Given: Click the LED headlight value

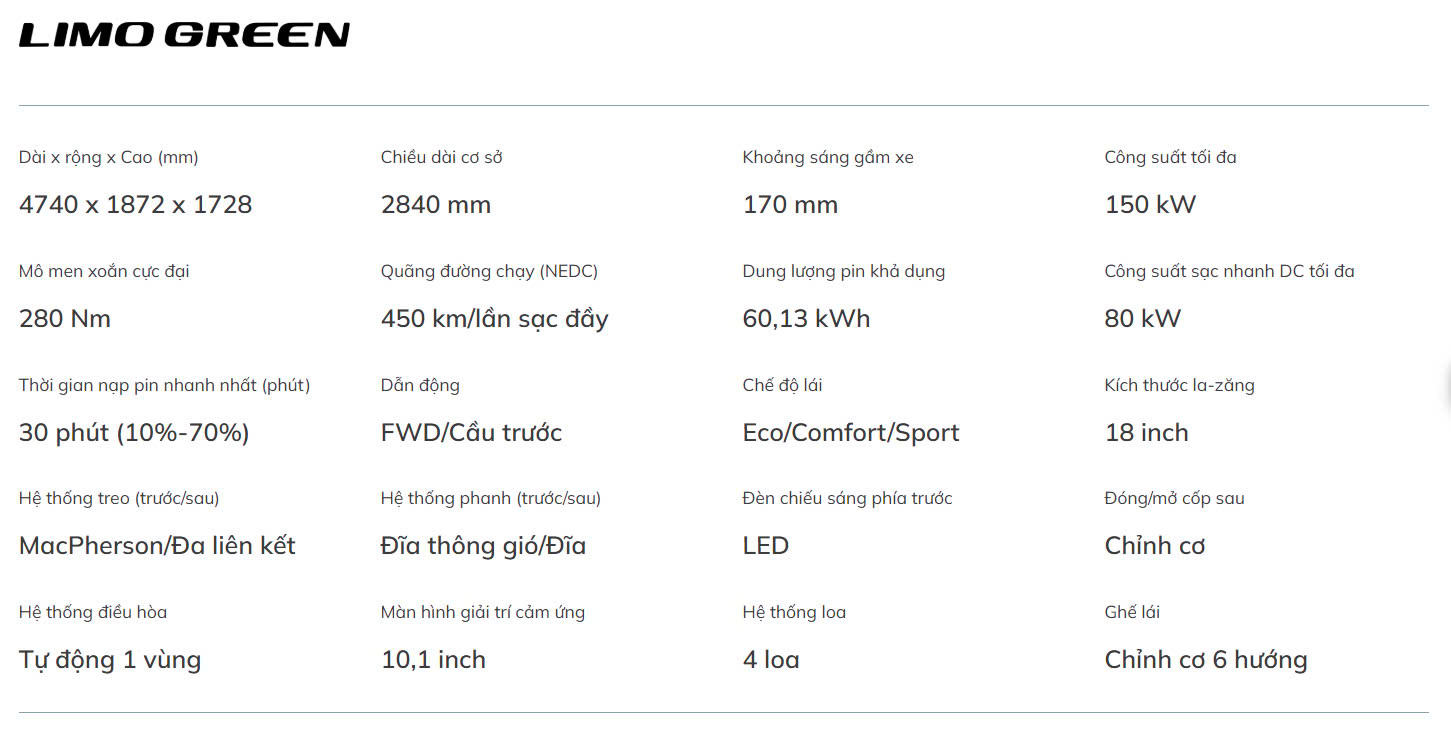Looking at the screenshot, I should (765, 546).
